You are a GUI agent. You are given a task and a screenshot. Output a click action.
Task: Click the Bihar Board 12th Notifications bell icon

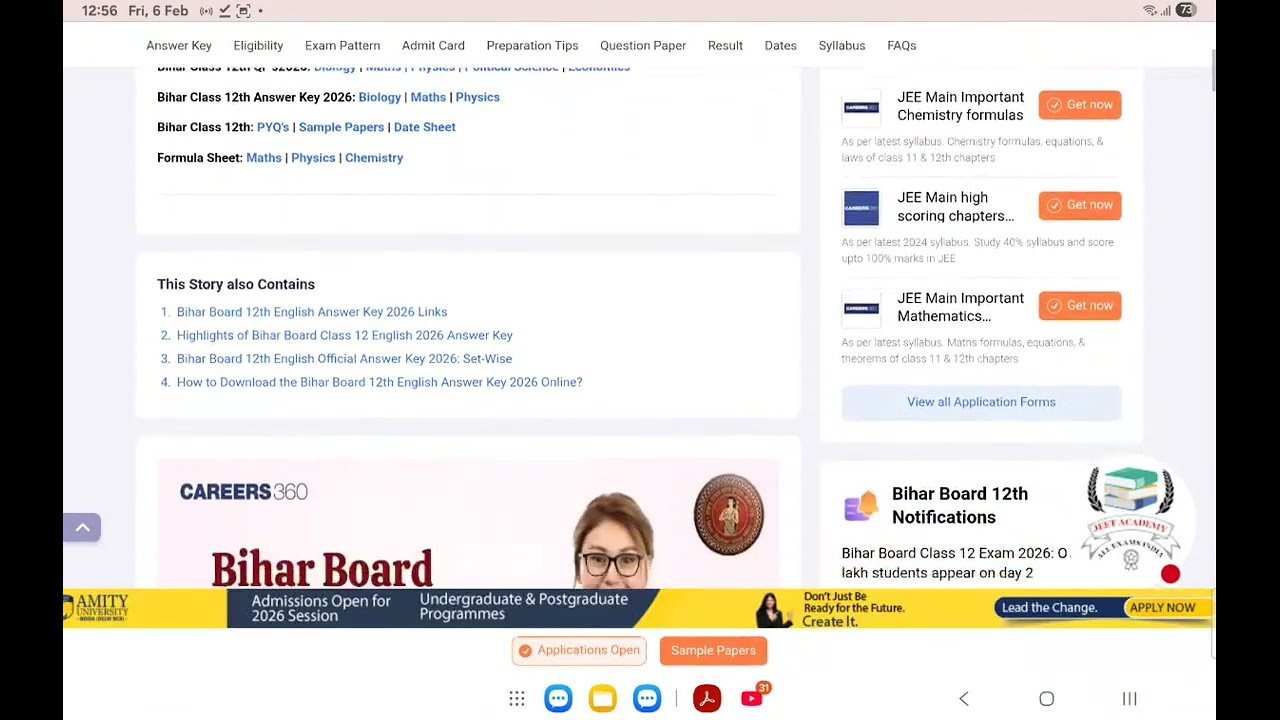(x=861, y=505)
